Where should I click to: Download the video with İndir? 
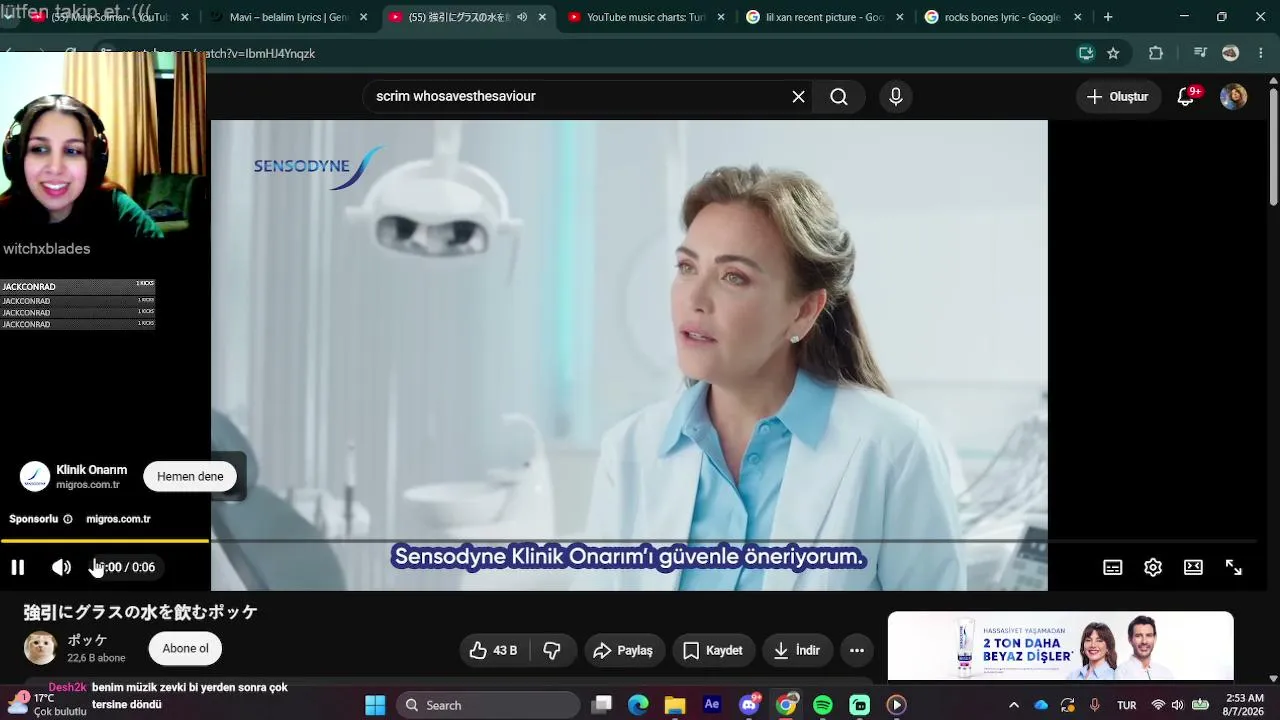[796, 650]
